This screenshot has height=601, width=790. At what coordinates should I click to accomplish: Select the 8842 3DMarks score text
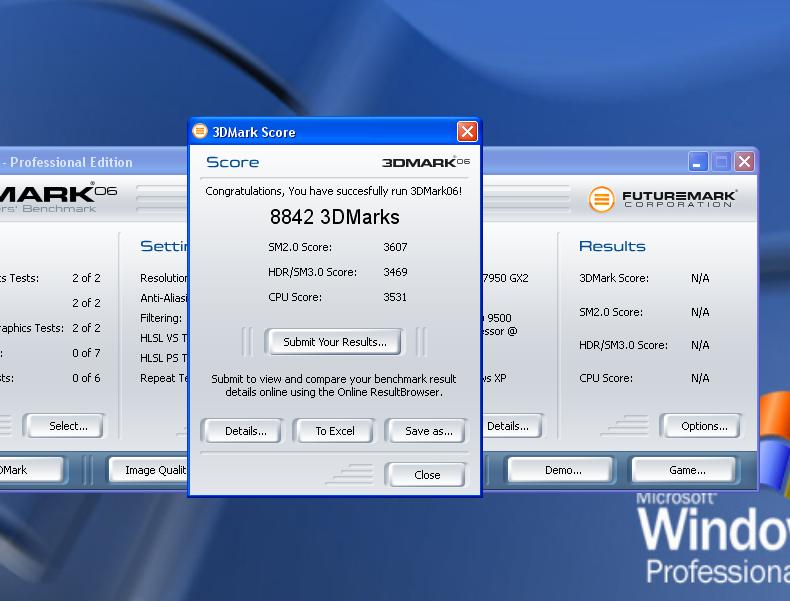335,217
